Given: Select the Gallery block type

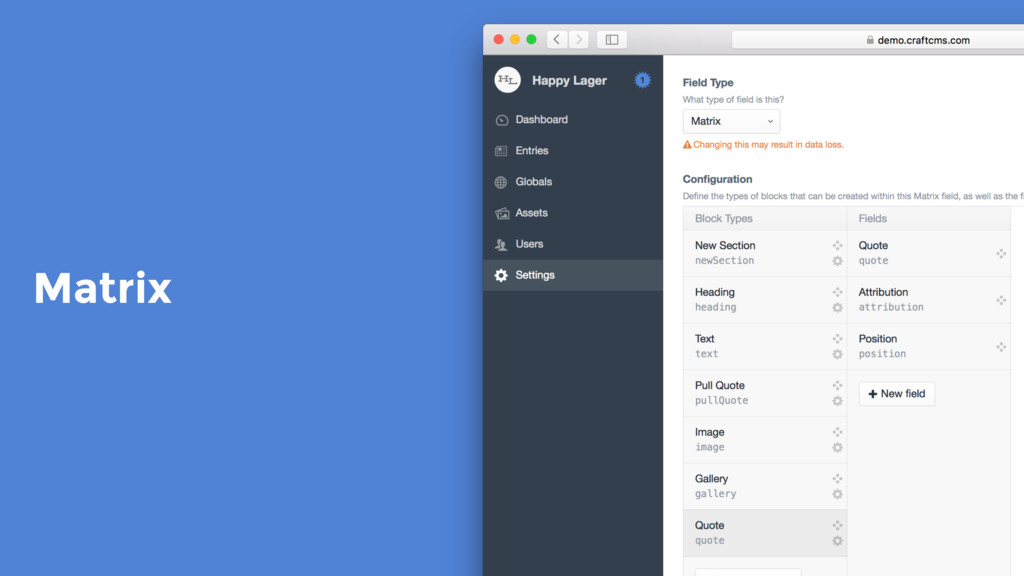Looking at the screenshot, I should point(765,487).
